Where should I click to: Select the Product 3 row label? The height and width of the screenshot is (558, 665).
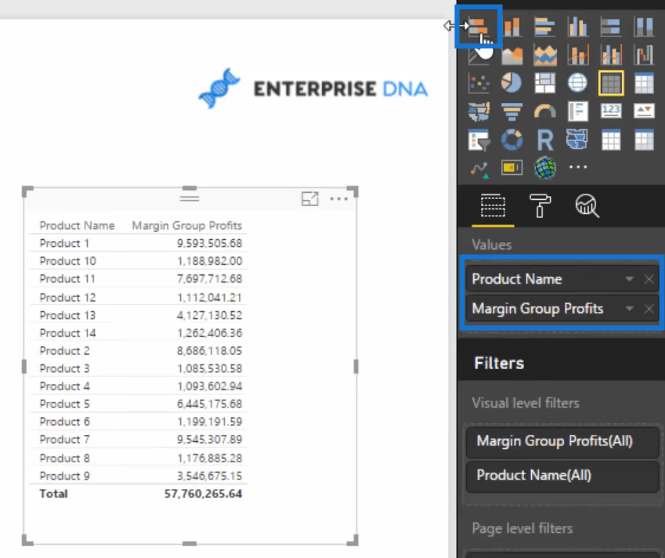(64, 369)
